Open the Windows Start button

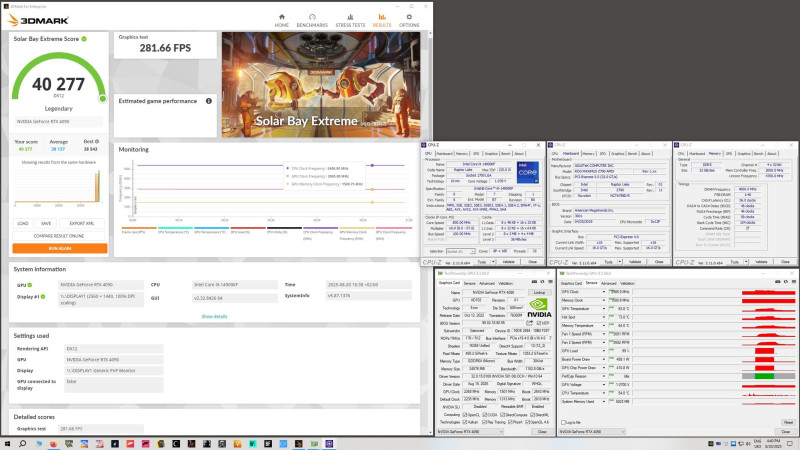(7, 444)
